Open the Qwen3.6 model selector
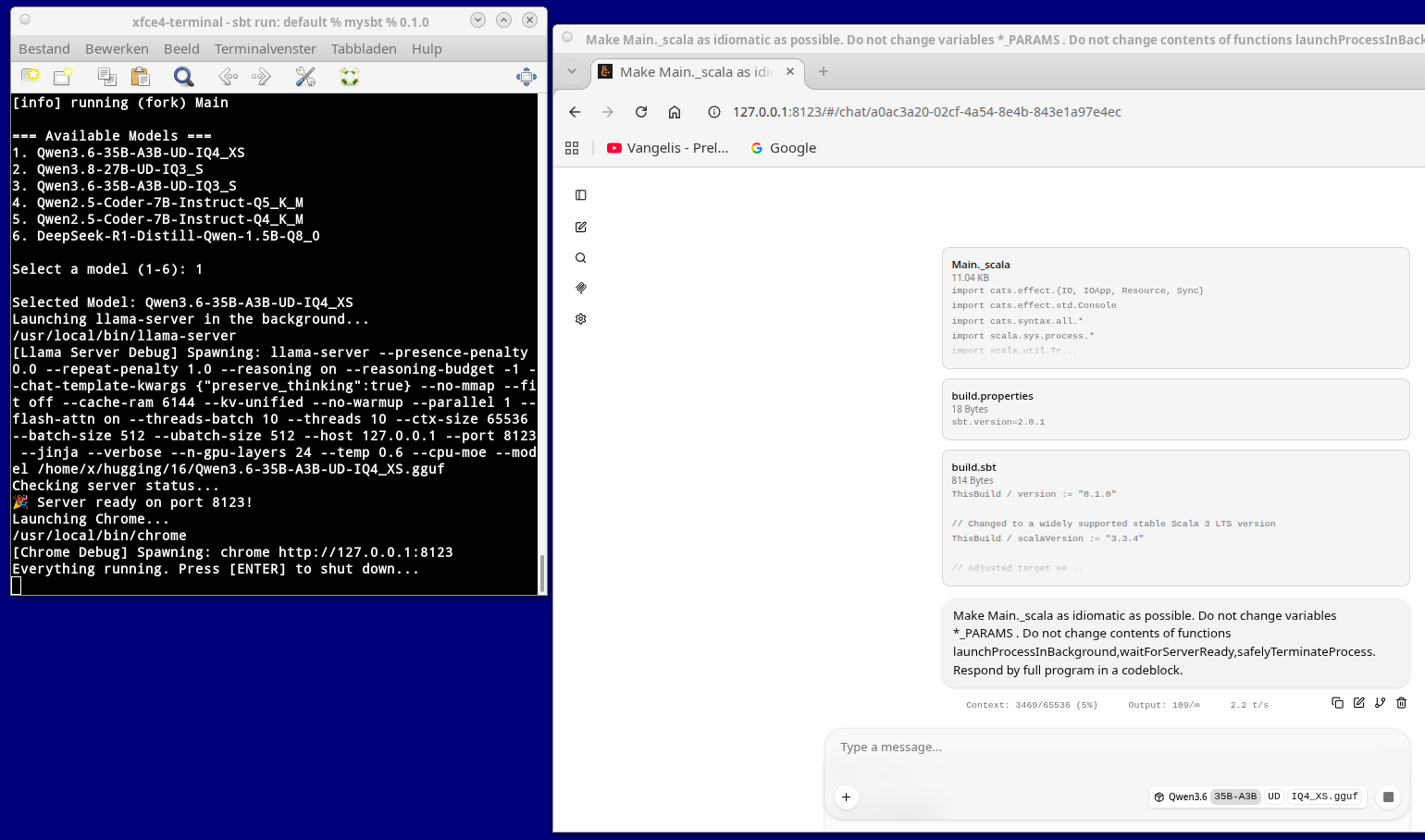This screenshot has width=1425, height=840. 1258,797
